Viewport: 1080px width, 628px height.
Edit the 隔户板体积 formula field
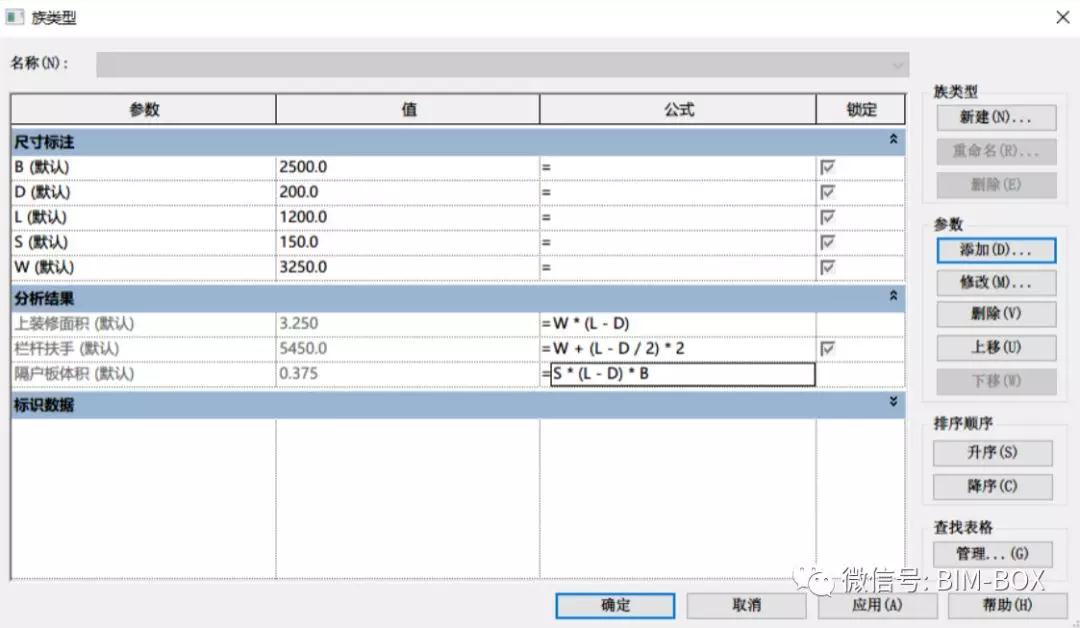tap(683, 374)
